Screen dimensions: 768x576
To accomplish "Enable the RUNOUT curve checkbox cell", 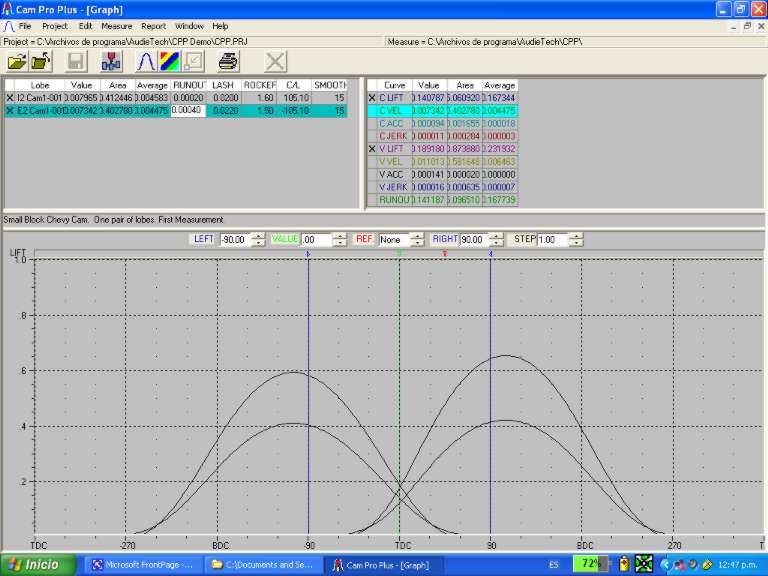I will coord(372,200).
